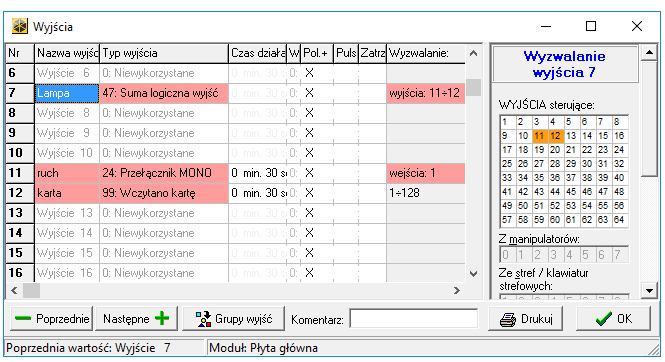Click the Nr column header
The image size is (665, 362).
pos(20,53)
